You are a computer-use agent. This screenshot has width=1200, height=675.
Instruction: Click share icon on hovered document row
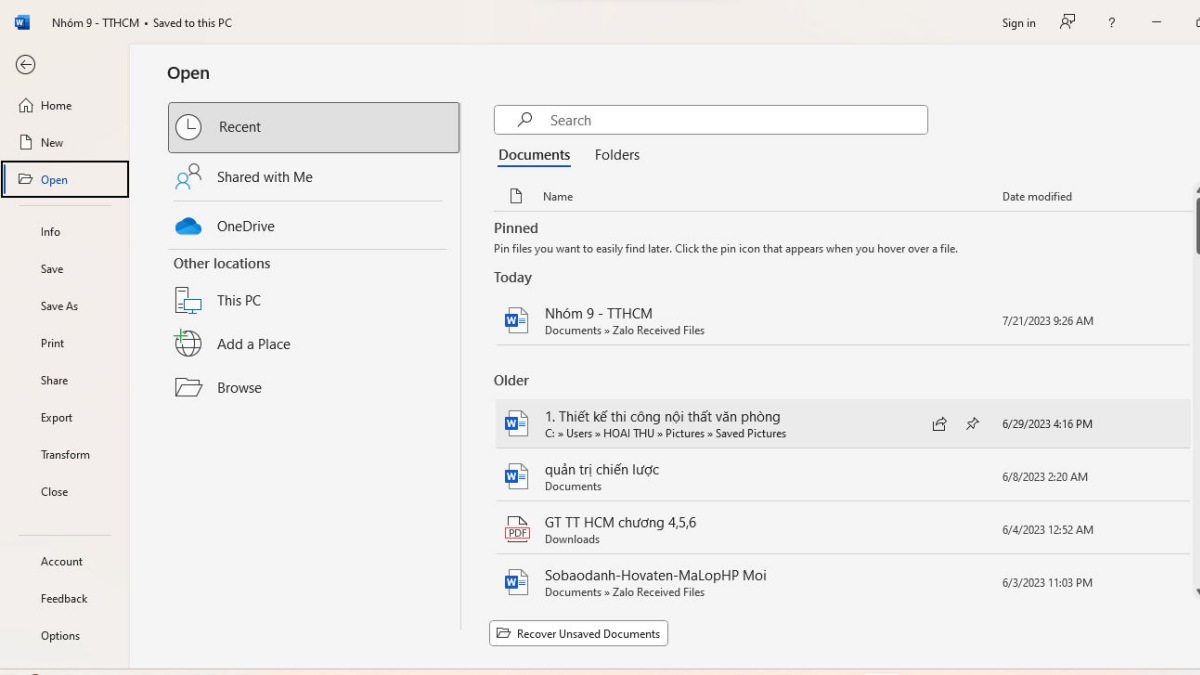[x=939, y=424]
